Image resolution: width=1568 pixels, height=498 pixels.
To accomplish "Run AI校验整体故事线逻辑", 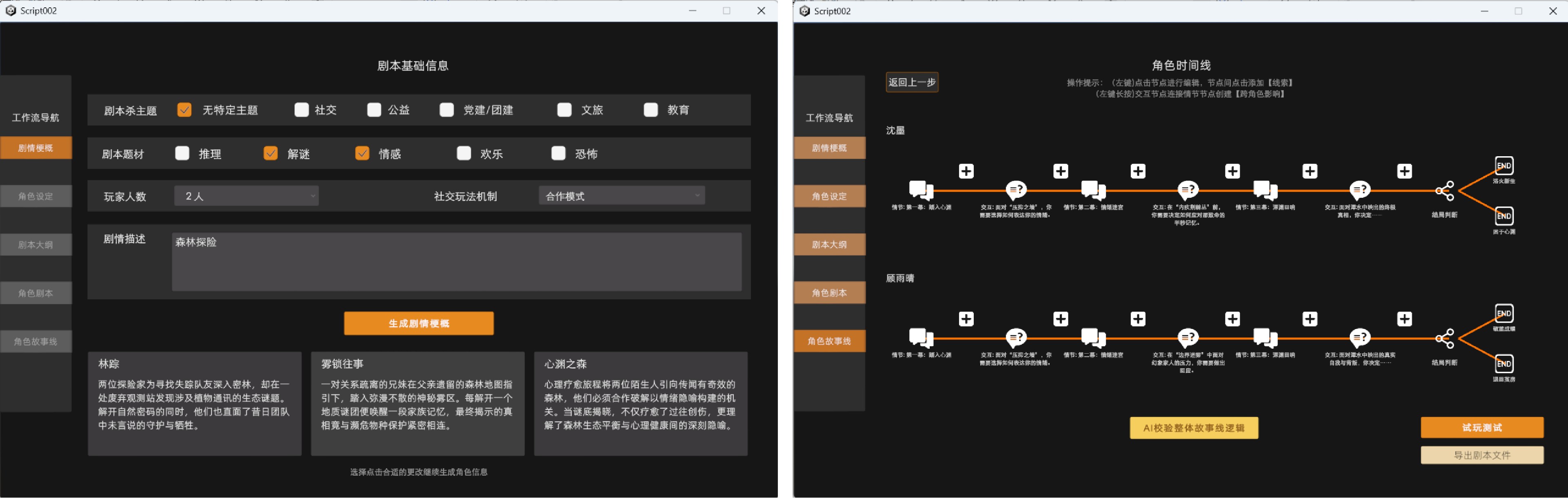I will coord(1194,427).
